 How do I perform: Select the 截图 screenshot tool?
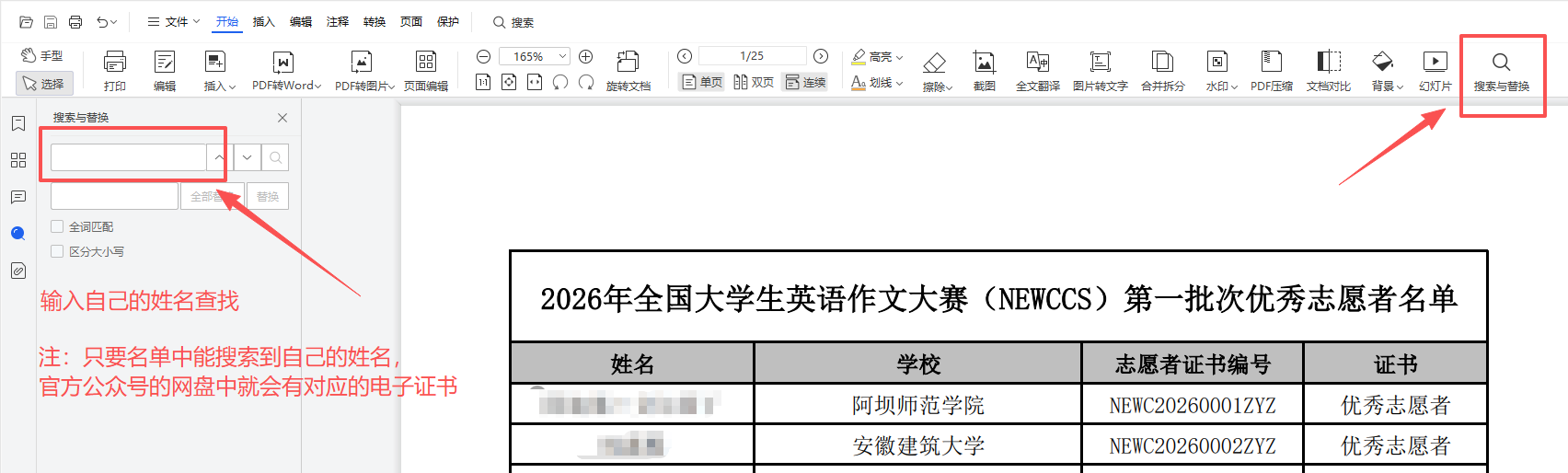coord(984,71)
